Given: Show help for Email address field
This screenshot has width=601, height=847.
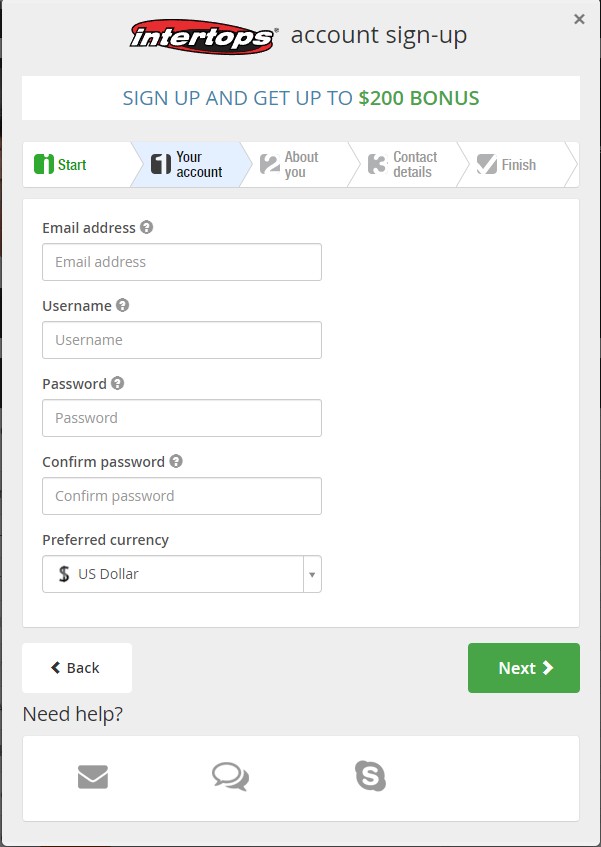Looking at the screenshot, I should pyautogui.click(x=146, y=227).
